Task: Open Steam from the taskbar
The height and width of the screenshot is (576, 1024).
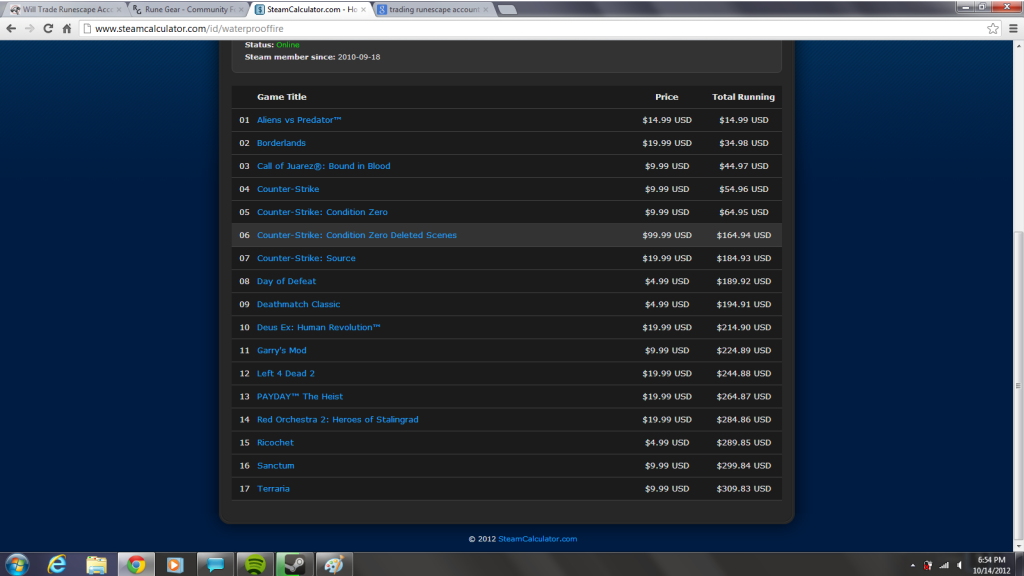Action: [294, 563]
